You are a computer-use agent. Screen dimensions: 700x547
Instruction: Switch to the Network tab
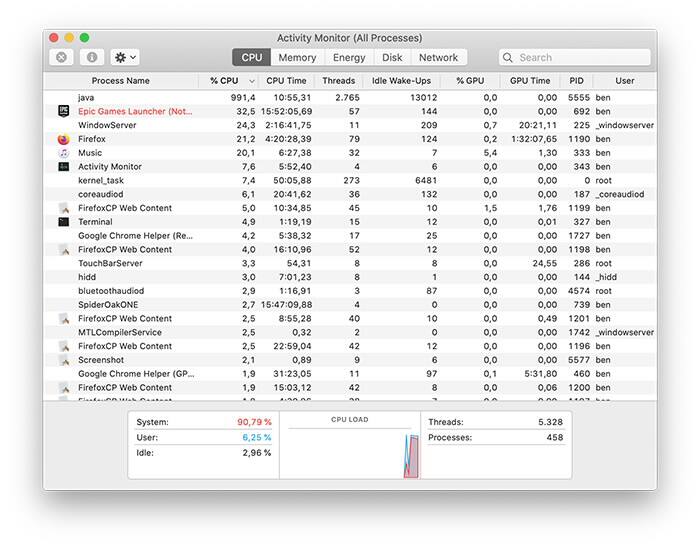click(x=438, y=57)
